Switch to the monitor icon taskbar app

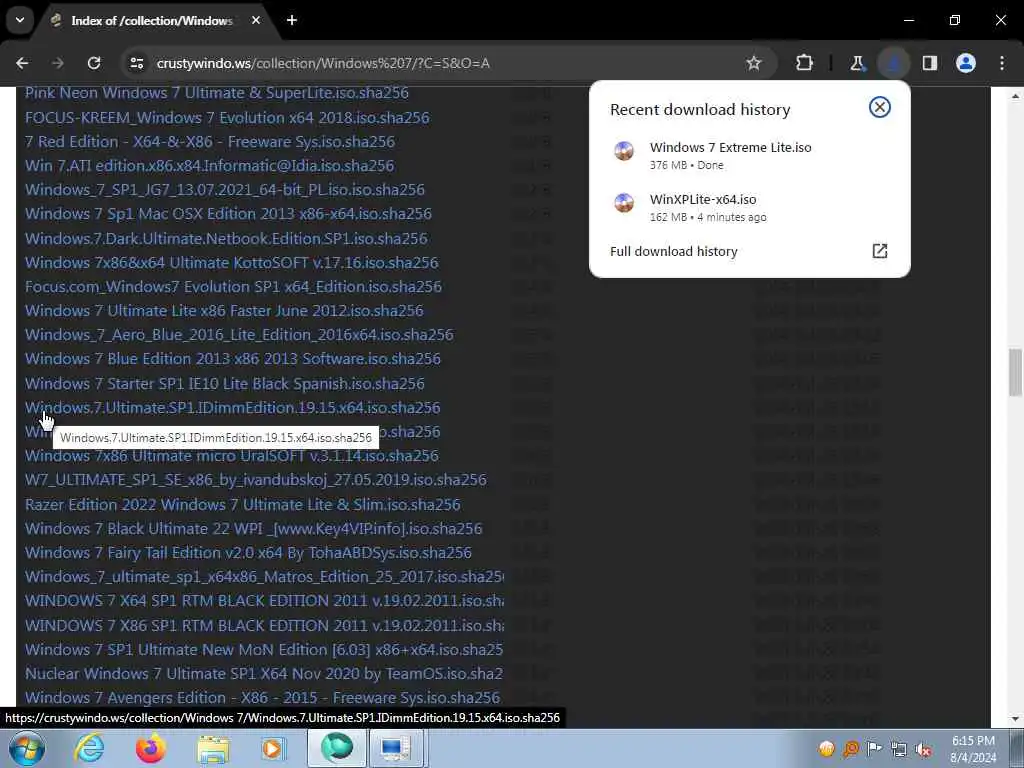click(x=396, y=748)
